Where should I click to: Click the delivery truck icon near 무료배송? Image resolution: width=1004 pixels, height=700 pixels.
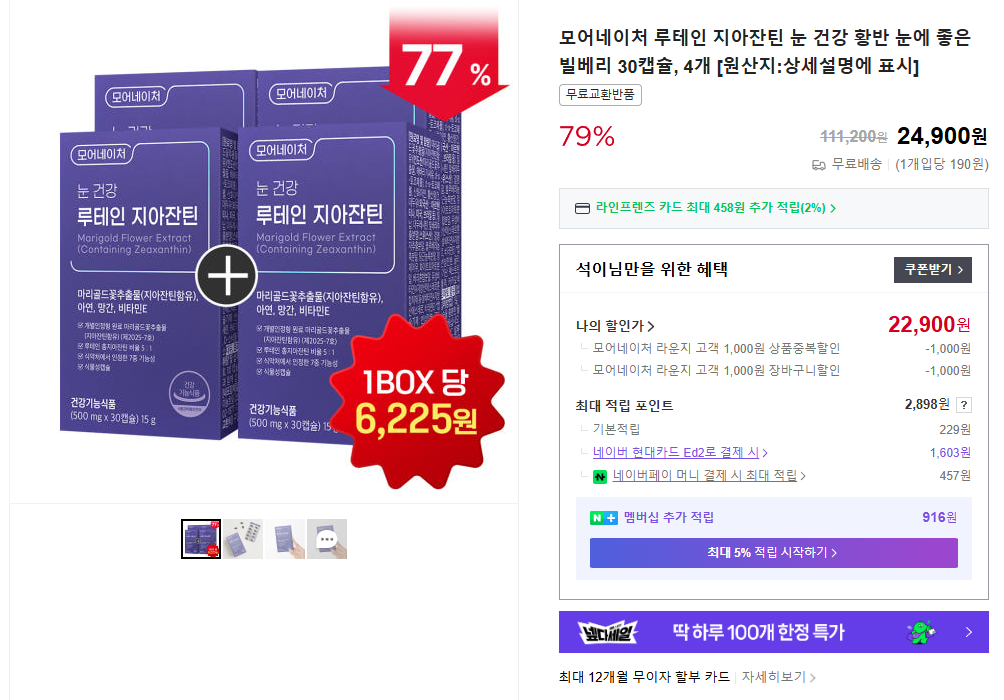click(818, 165)
